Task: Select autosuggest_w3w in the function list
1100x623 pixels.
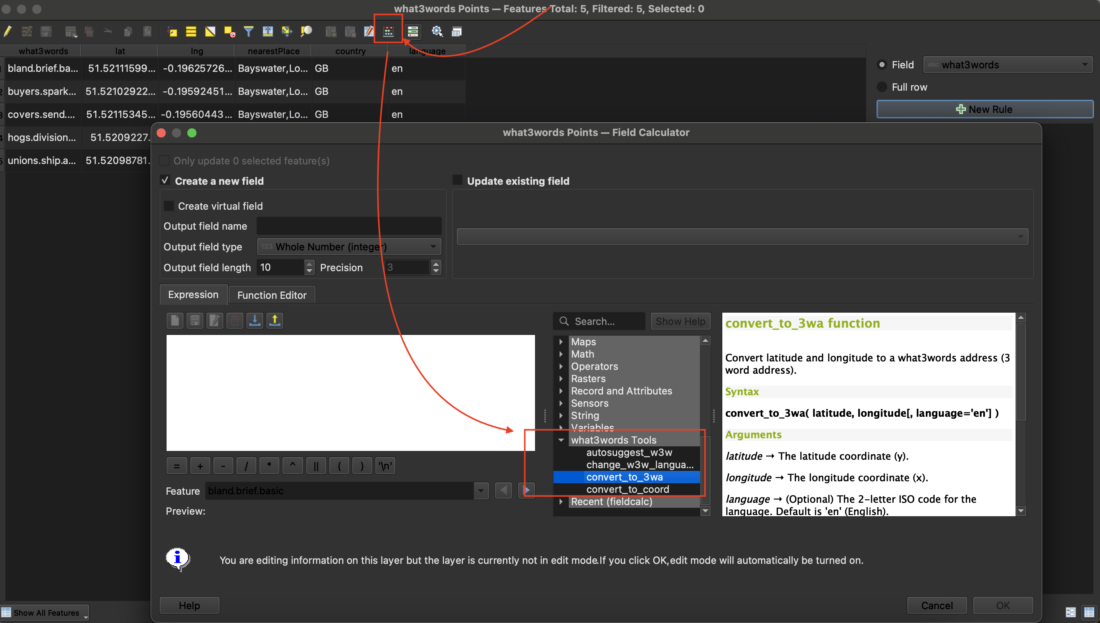Action: click(629, 453)
